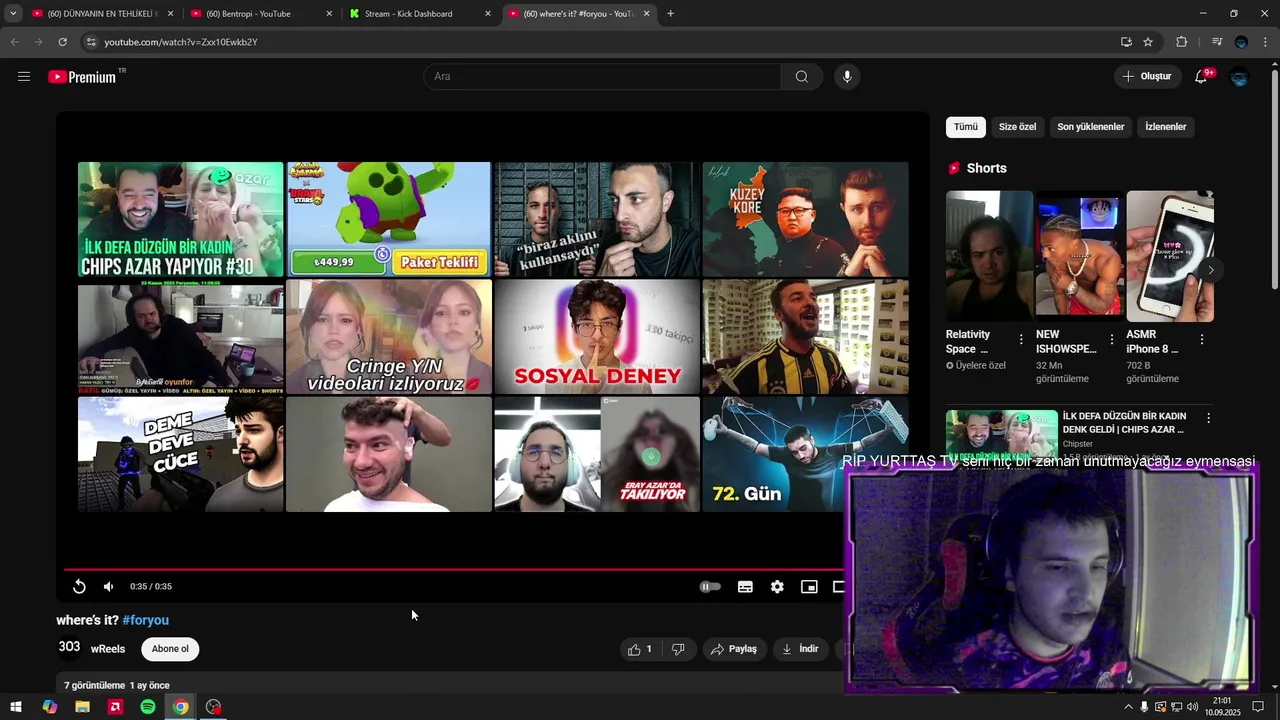This screenshot has width=1280, height=720.
Task: Select the İzlenenler filter chip
Action: pyautogui.click(x=1166, y=127)
